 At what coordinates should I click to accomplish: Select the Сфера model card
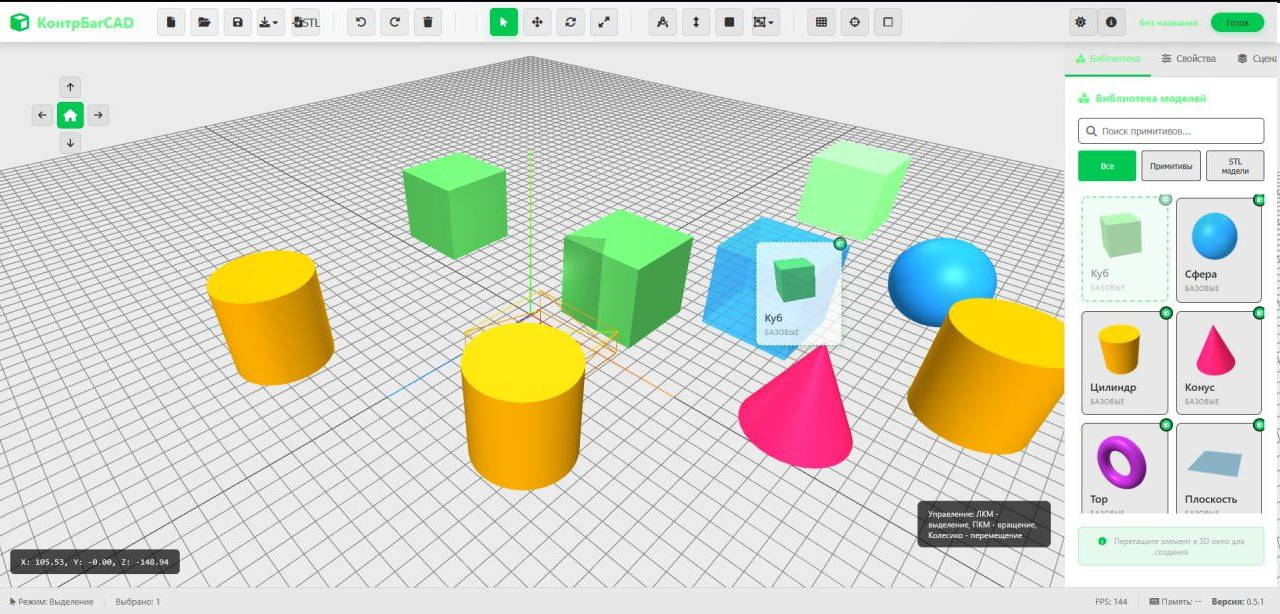1218,250
